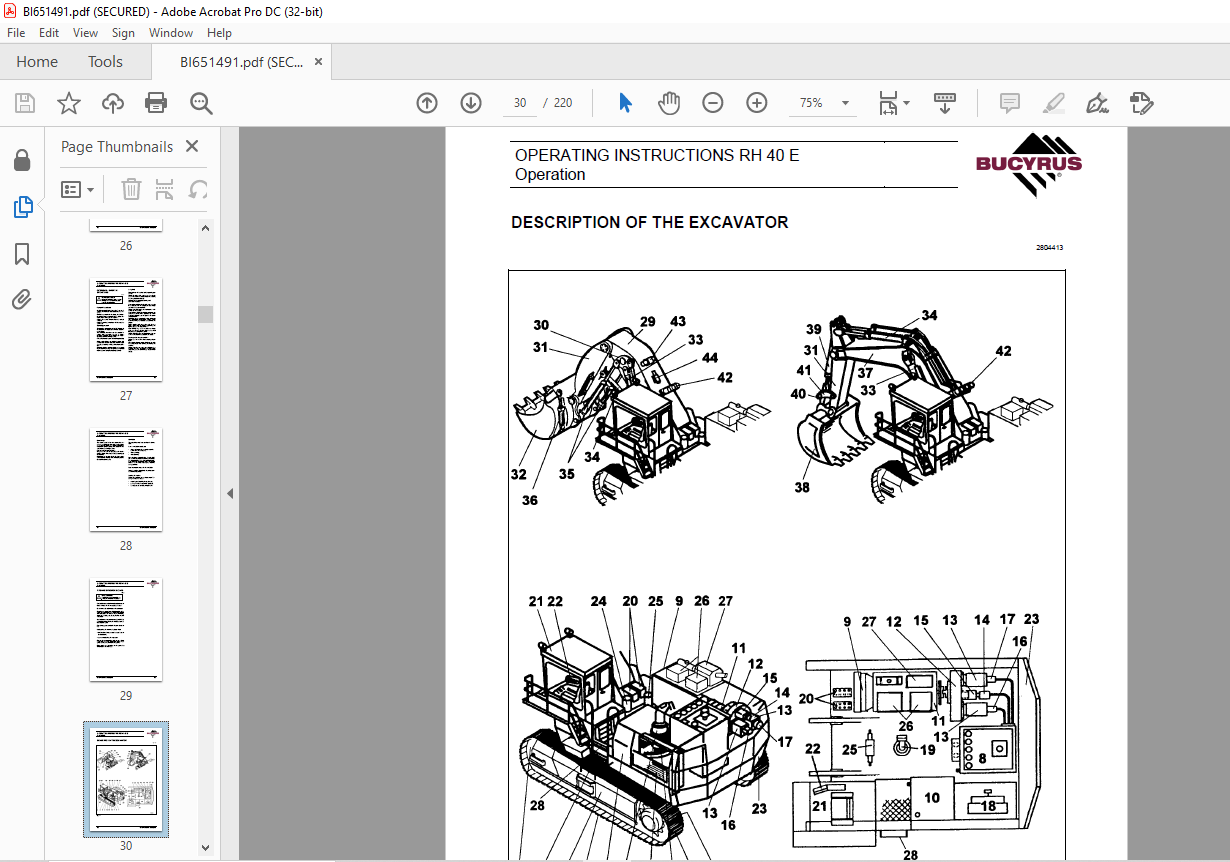
Task: Click the scrolling mode keyboard icon
Action: pos(945,103)
